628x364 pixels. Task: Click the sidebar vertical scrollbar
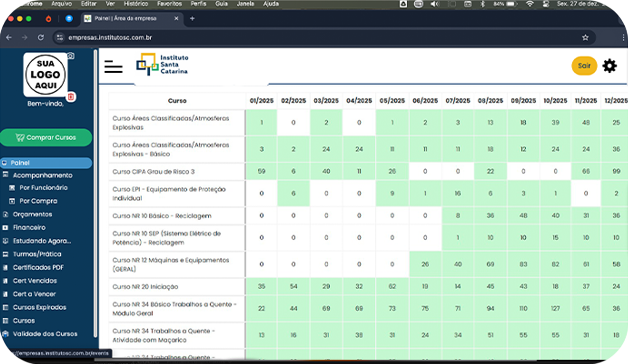point(95,193)
